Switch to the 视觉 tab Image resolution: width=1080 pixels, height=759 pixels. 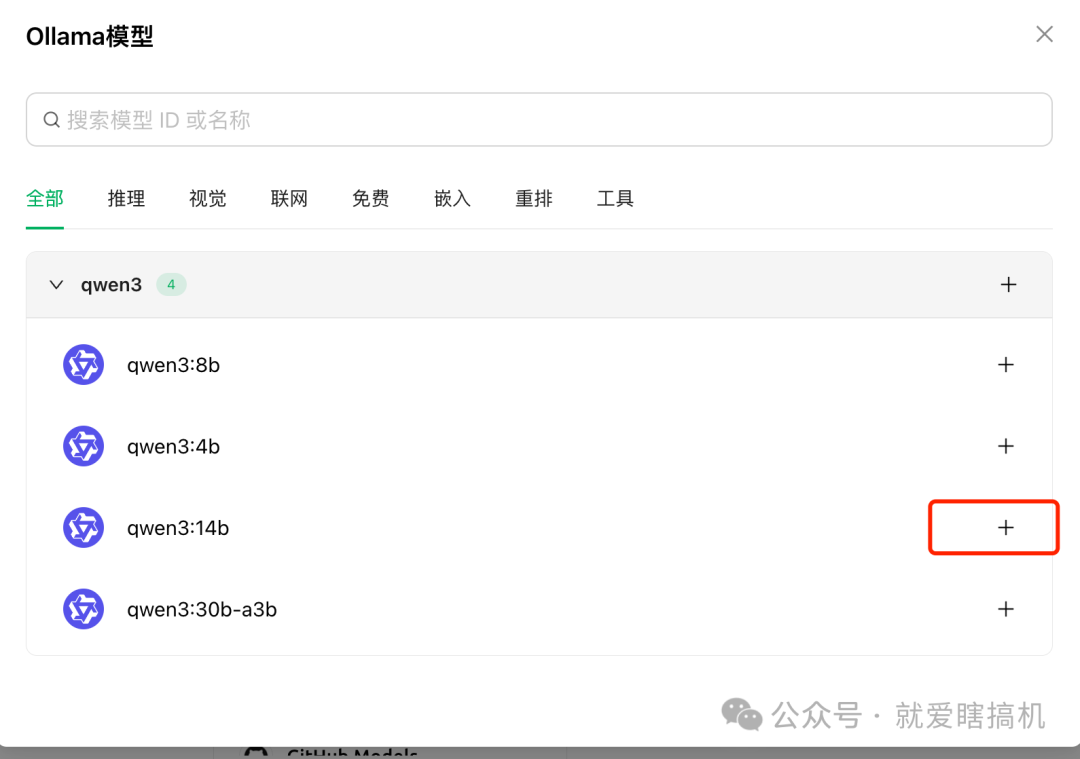(x=207, y=198)
